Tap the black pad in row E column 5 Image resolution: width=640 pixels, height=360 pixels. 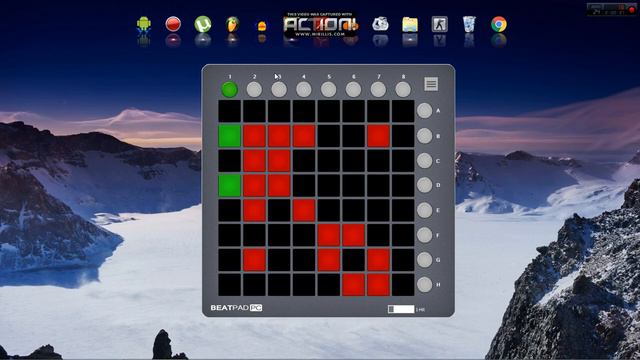(329, 210)
